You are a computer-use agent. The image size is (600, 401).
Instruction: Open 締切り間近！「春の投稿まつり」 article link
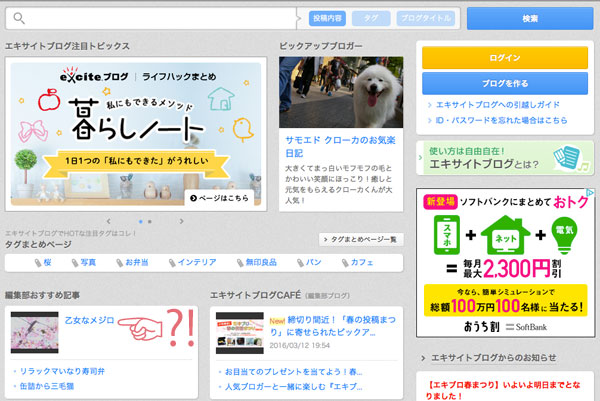tap(332, 326)
